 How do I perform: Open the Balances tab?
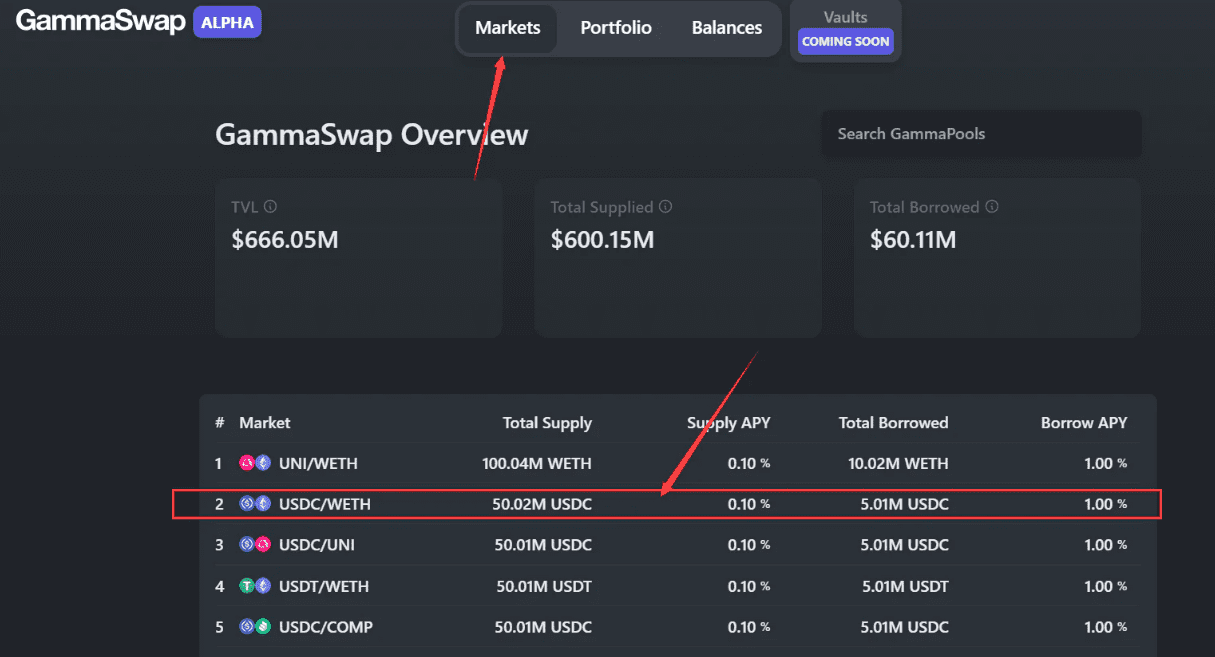tap(727, 28)
